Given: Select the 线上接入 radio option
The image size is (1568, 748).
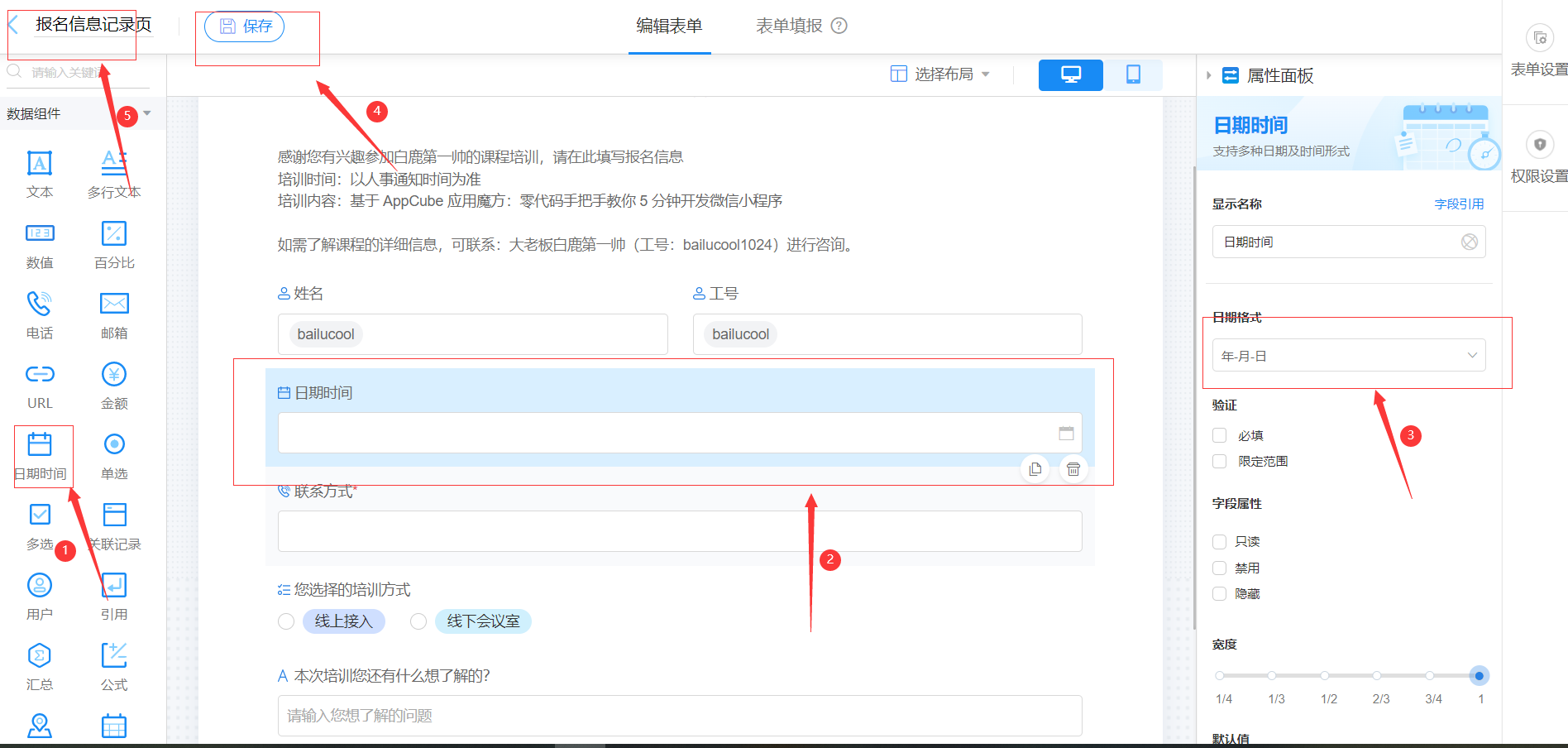Looking at the screenshot, I should point(286,621).
